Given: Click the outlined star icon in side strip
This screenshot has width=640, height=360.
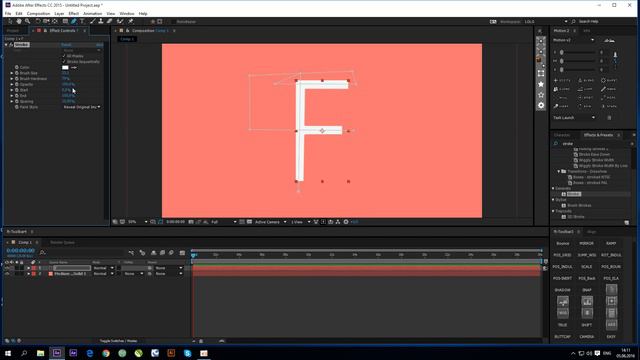Looking at the screenshot, I should pyautogui.click(x=541, y=95).
